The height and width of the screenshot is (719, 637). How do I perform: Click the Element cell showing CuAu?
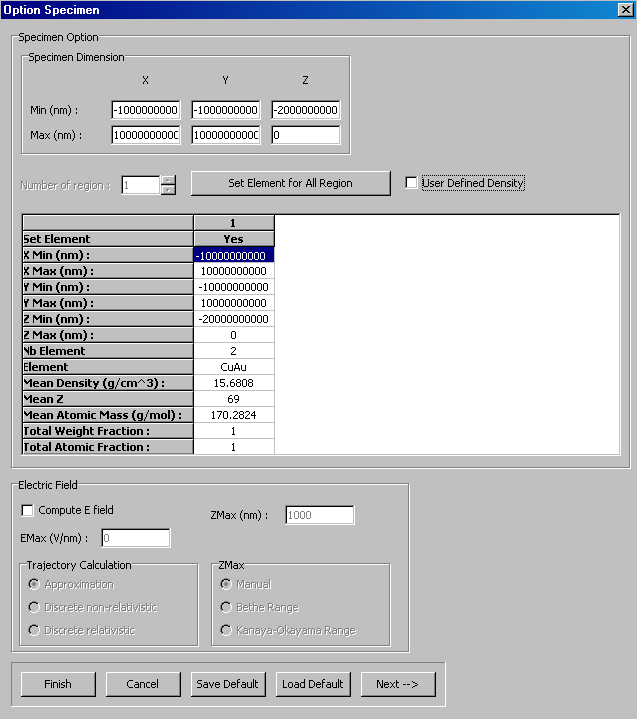(x=233, y=367)
